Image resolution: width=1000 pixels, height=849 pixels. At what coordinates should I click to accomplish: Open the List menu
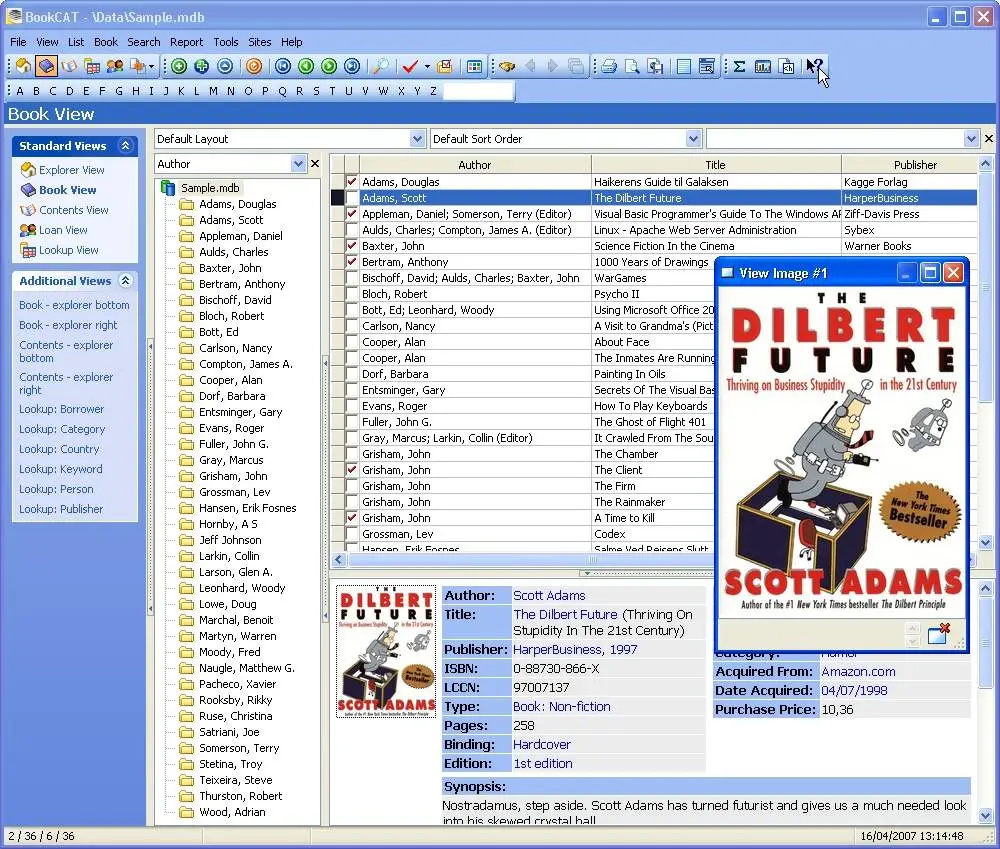coord(76,42)
